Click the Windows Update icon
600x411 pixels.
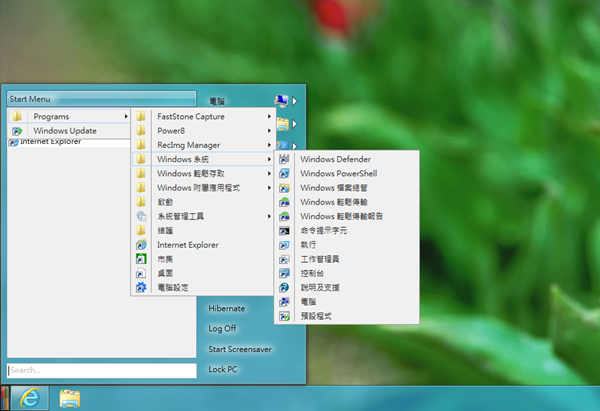17,131
